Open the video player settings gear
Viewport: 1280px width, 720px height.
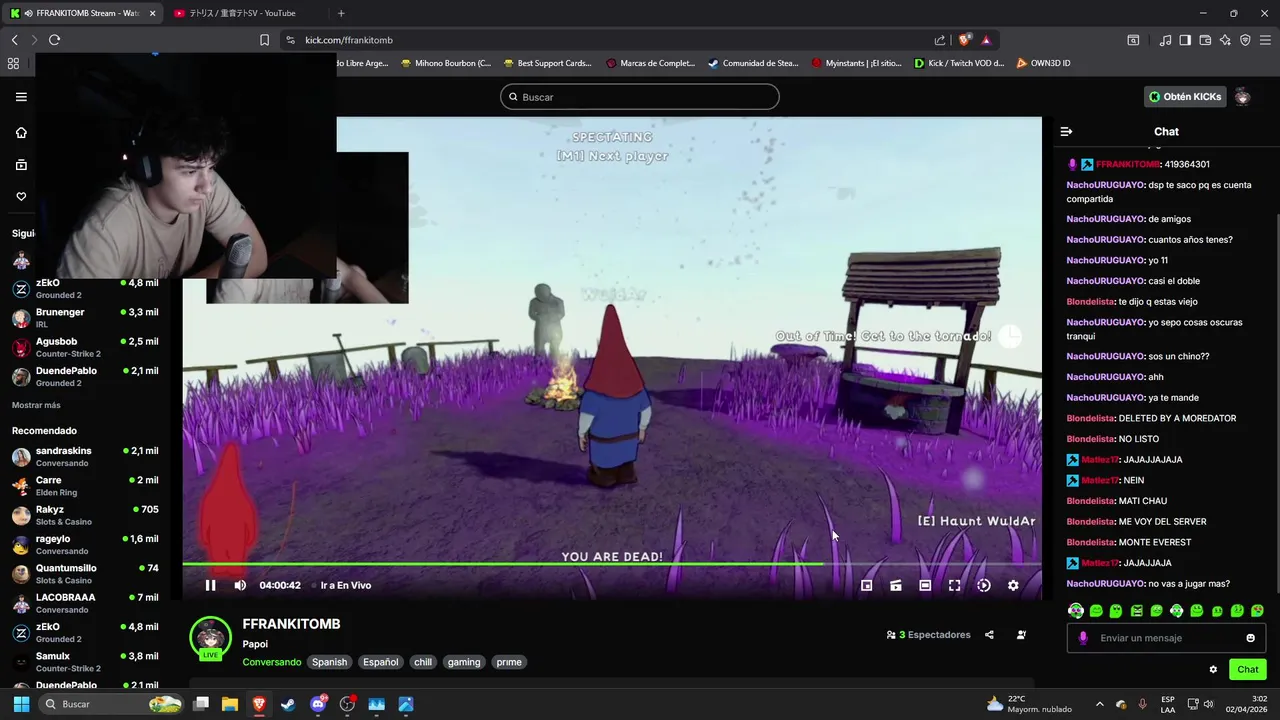pos(1013,585)
